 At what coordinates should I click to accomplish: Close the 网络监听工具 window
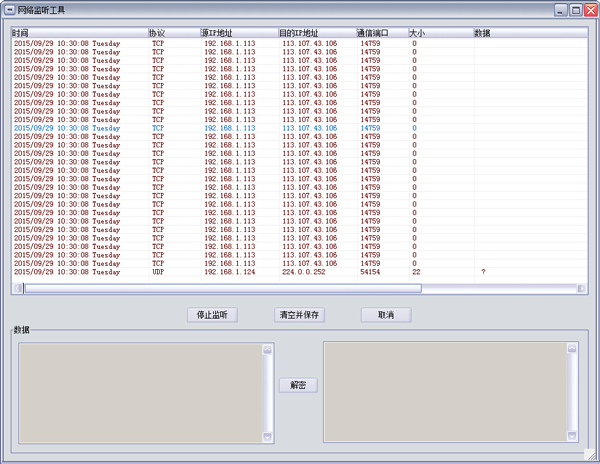tap(589, 10)
